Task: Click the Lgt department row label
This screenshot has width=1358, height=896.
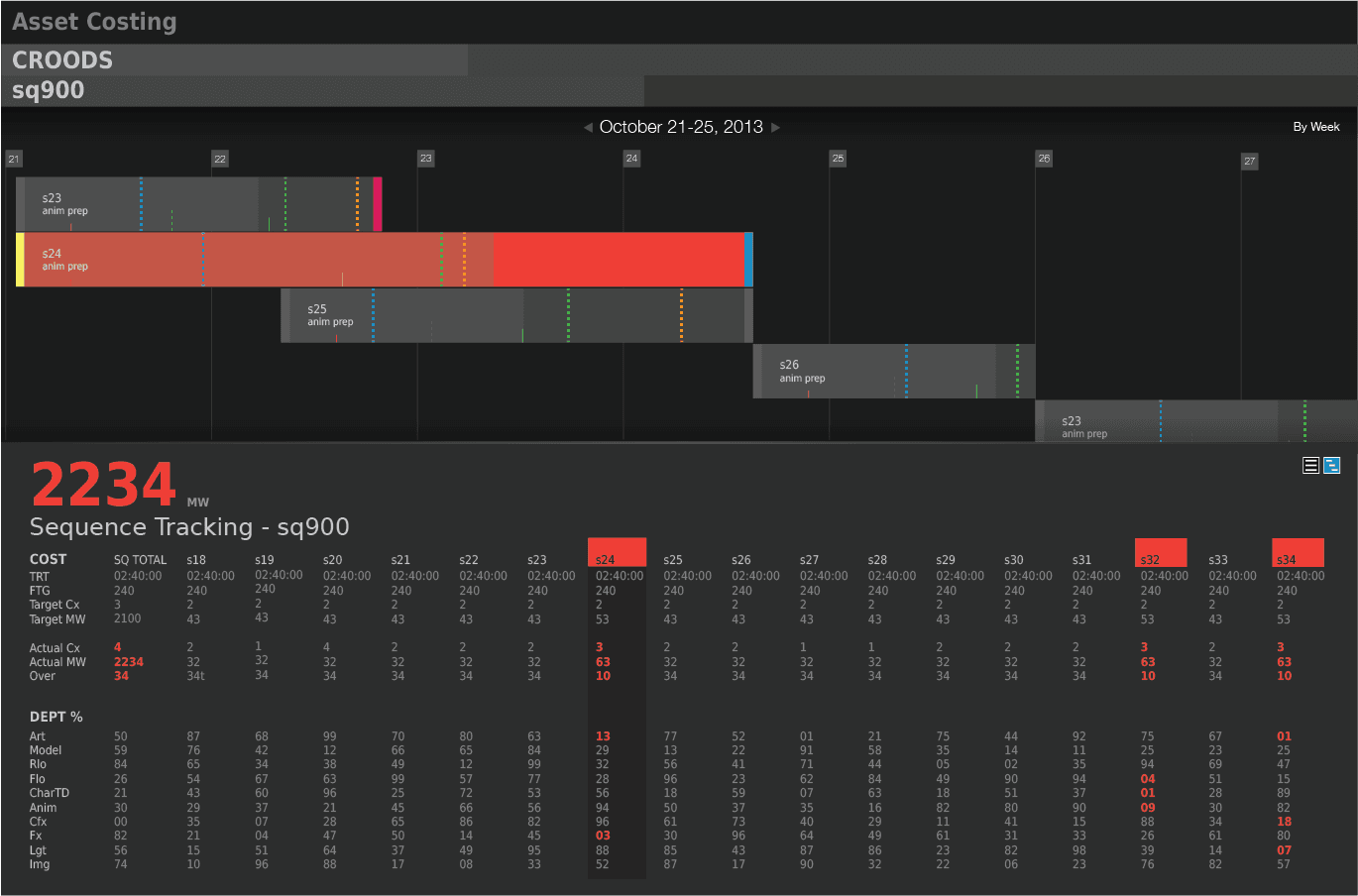Action: tap(38, 850)
